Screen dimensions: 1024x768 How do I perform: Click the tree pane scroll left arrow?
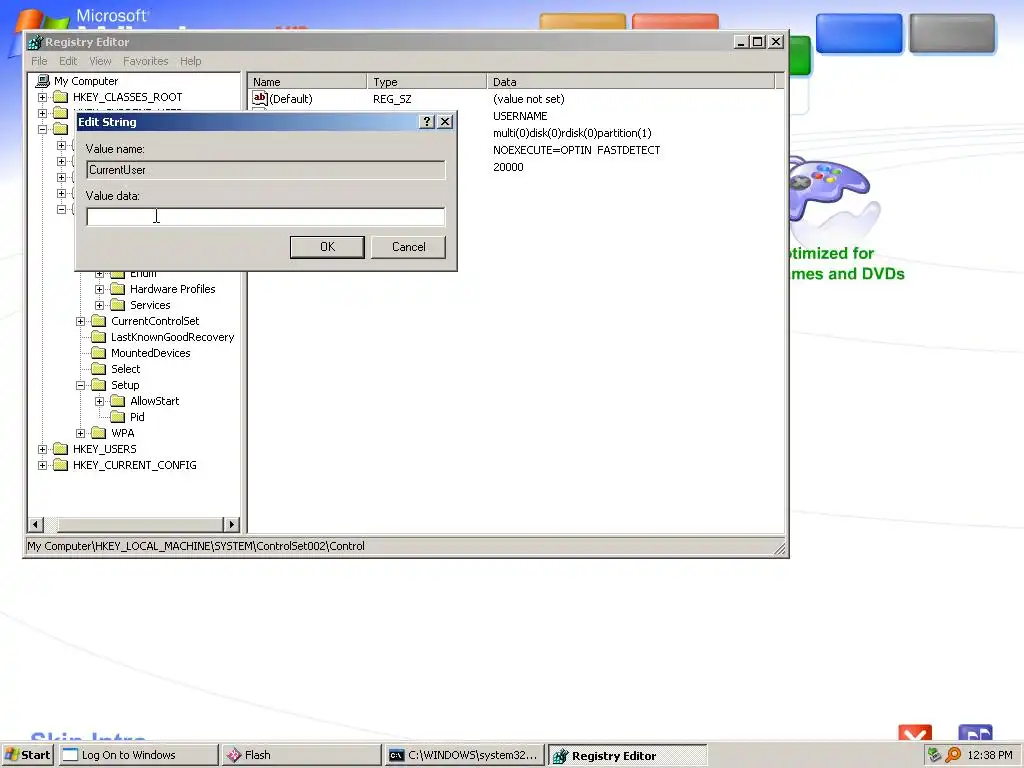click(x=36, y=524)
